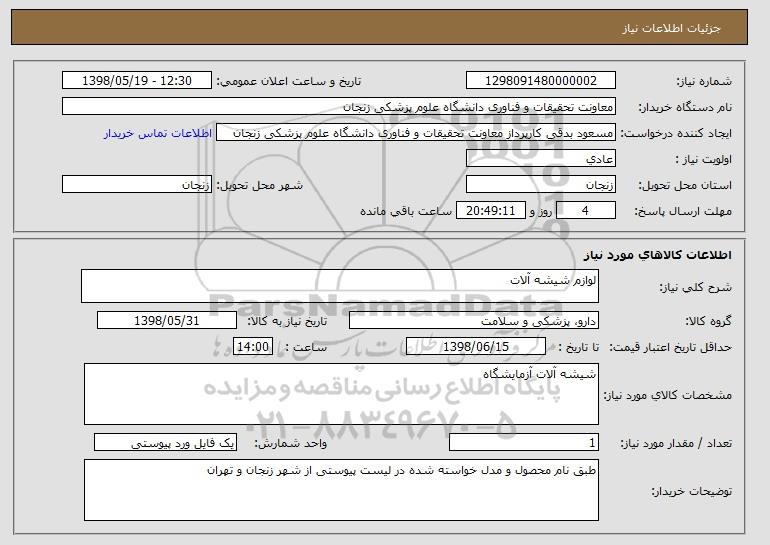The height and width of the screenshot is (545, 770).
Task: Click the تاریخ و ساعت اعلان عمومی field
Action: pos(137,81)
